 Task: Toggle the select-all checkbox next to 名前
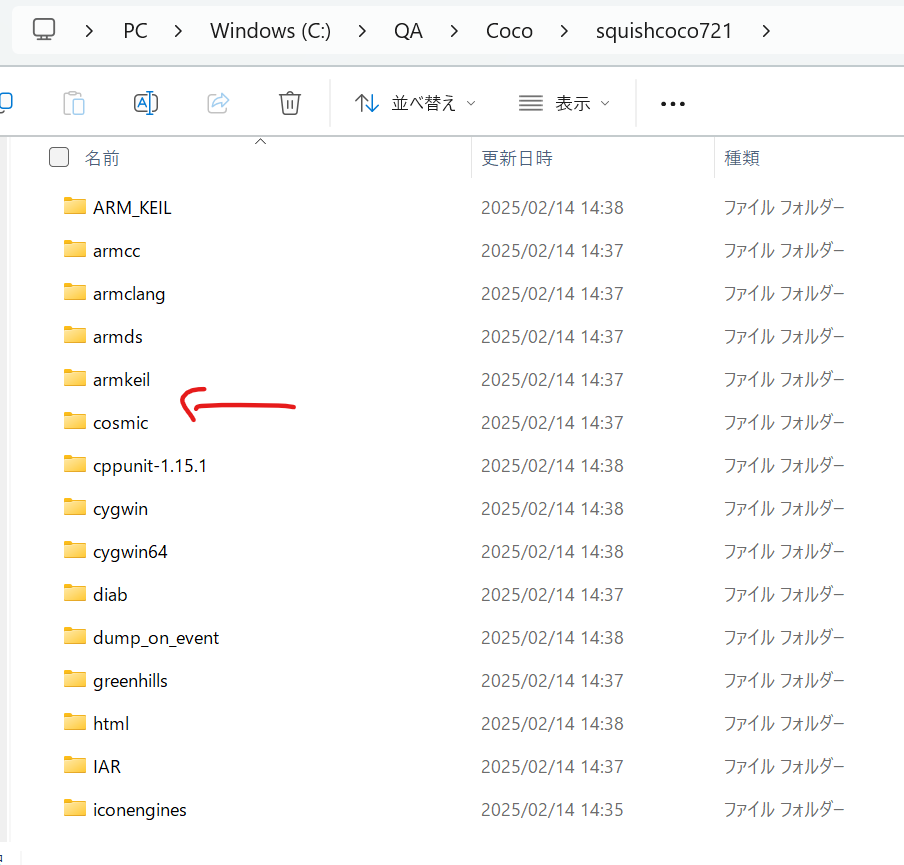click(x=59, y=157)
